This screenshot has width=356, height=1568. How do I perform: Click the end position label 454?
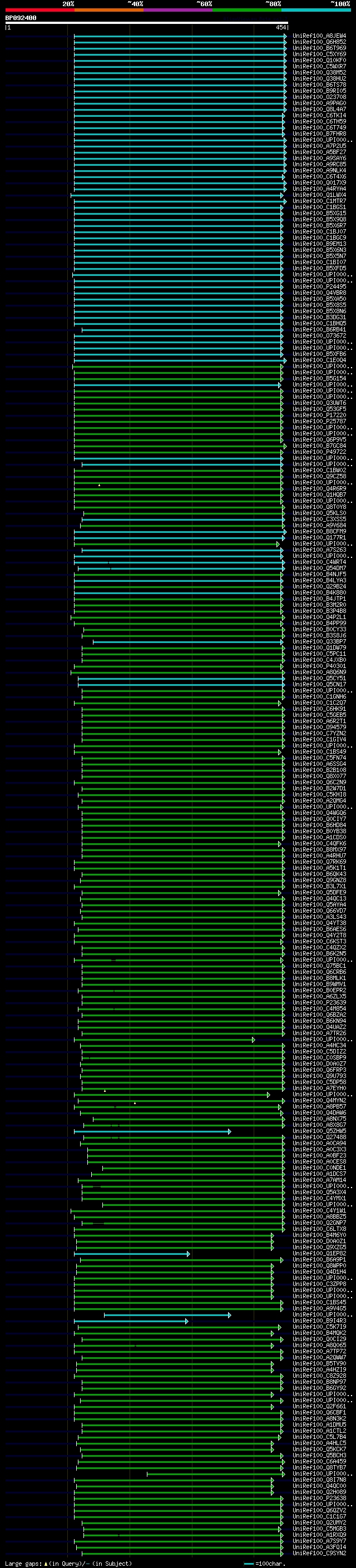coord(280,27)
